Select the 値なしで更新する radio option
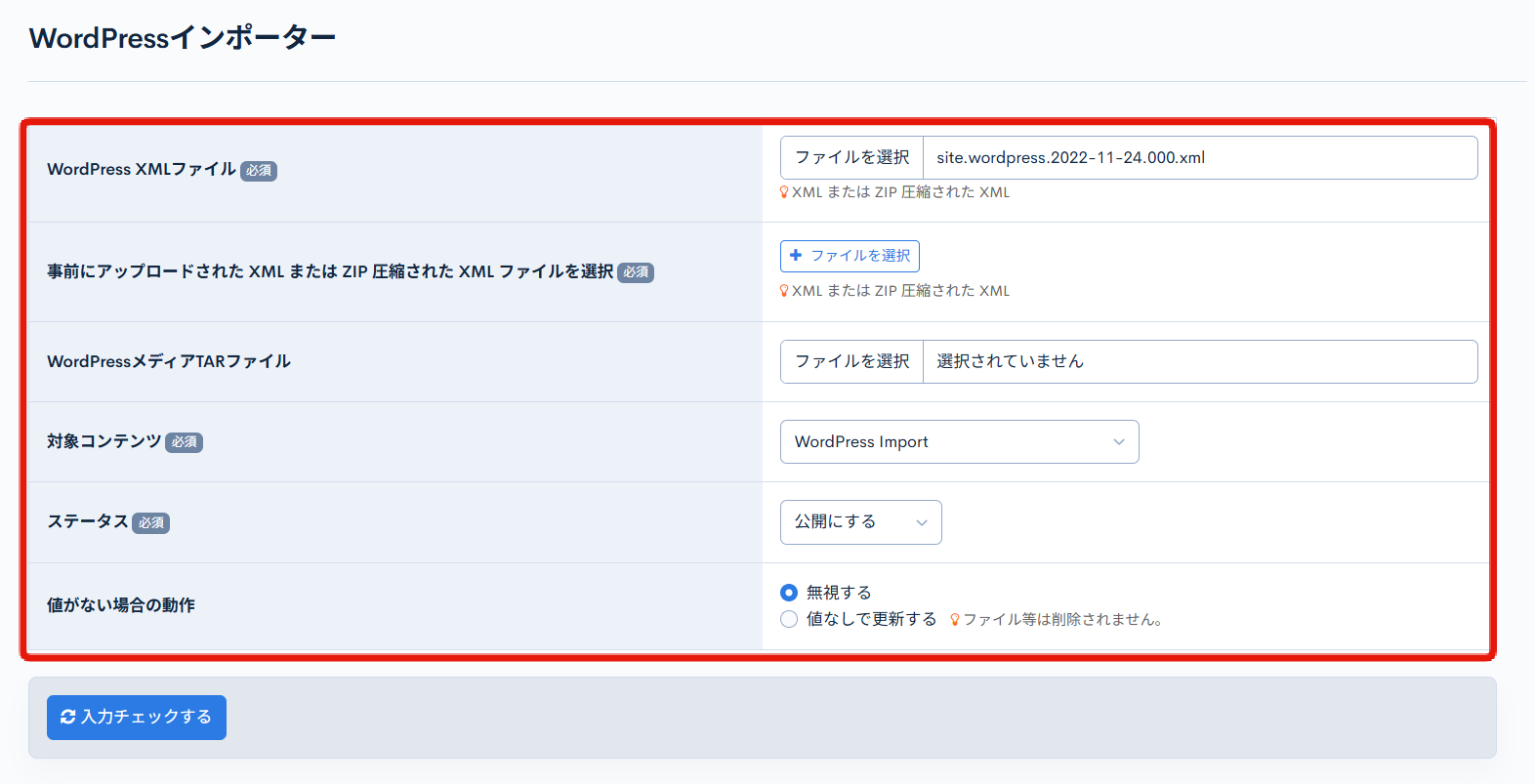Viewport: 1535px width, 784px height. coord(789,619)
